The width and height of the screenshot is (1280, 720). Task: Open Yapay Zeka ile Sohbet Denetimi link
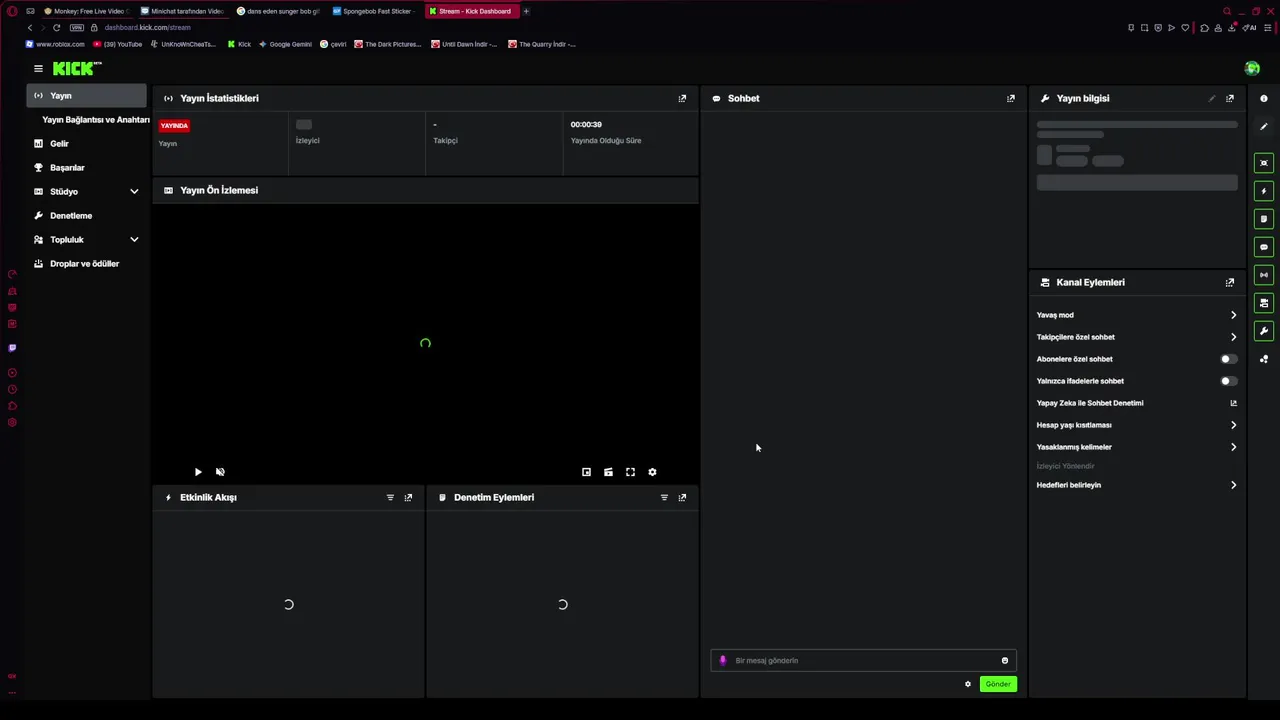(x=1137, y=403)
